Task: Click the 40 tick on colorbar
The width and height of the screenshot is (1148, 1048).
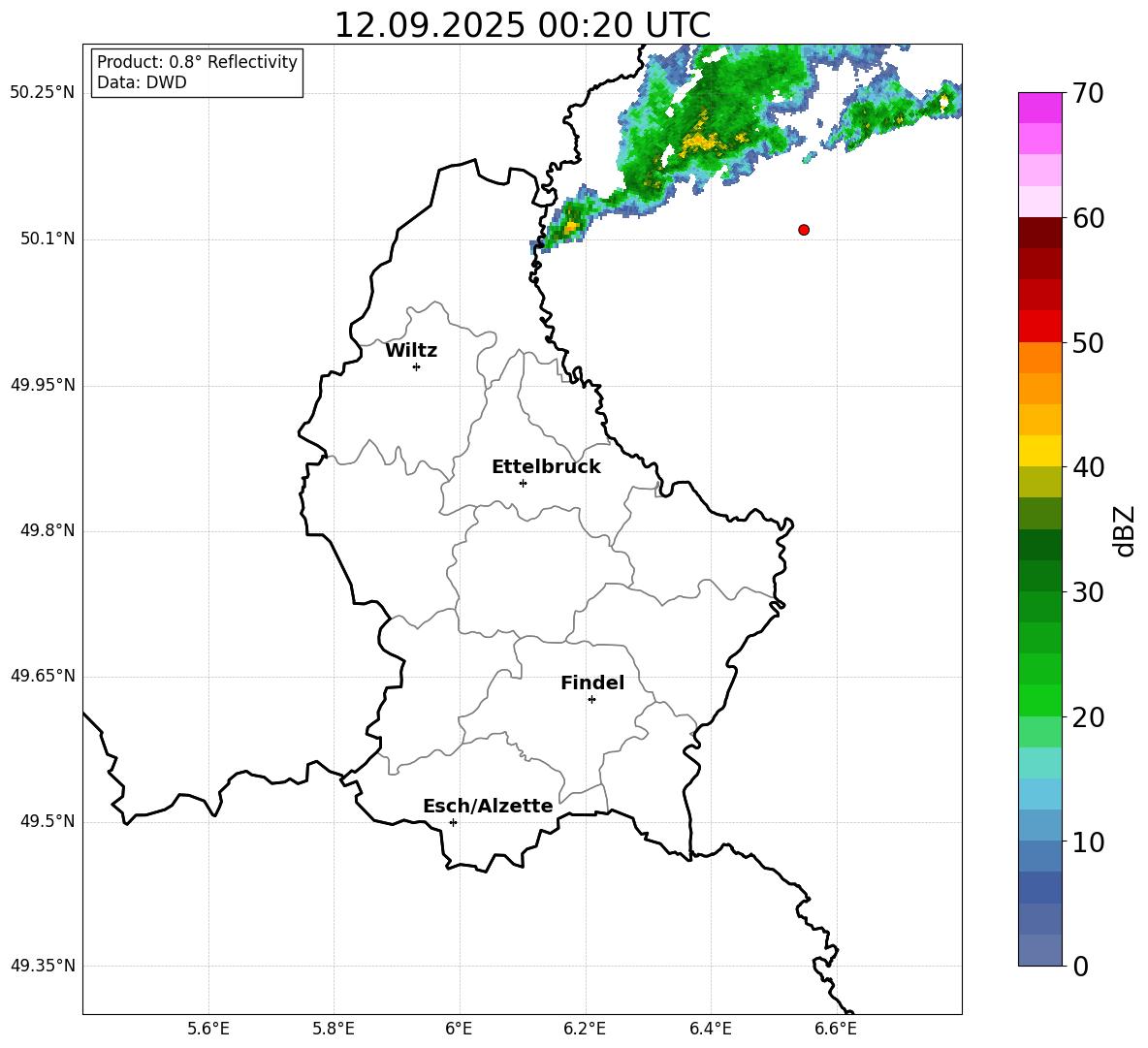Action: click(1088, 467)
